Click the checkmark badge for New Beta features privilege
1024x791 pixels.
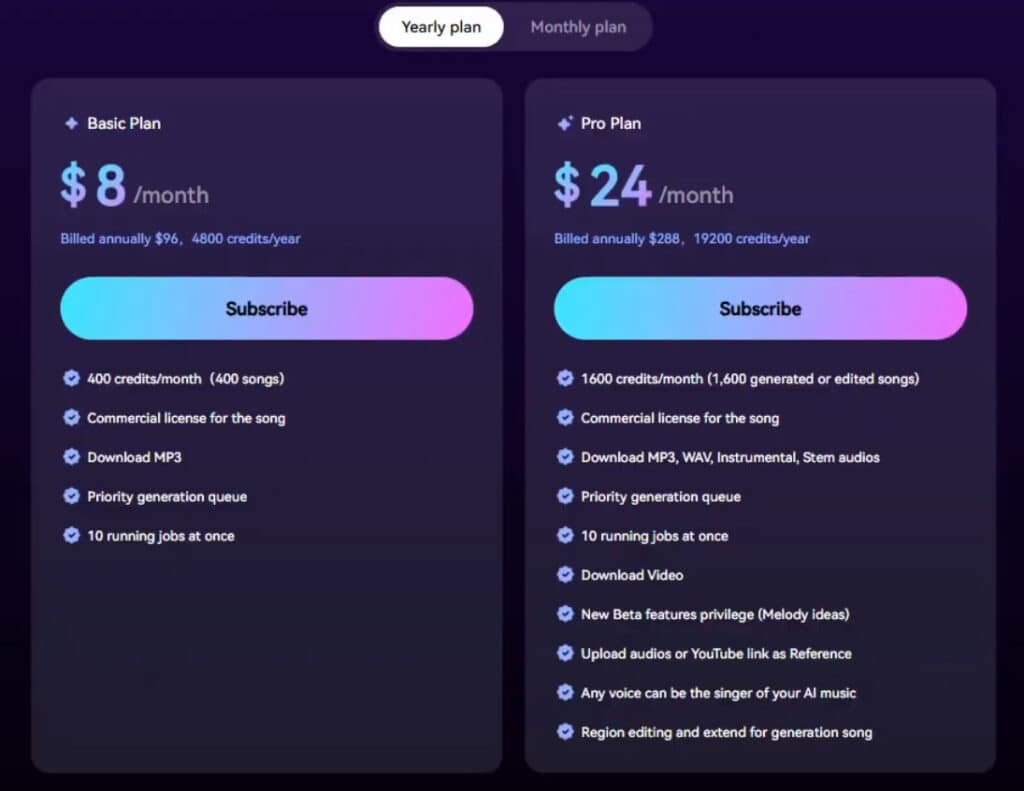coord(565,614)
